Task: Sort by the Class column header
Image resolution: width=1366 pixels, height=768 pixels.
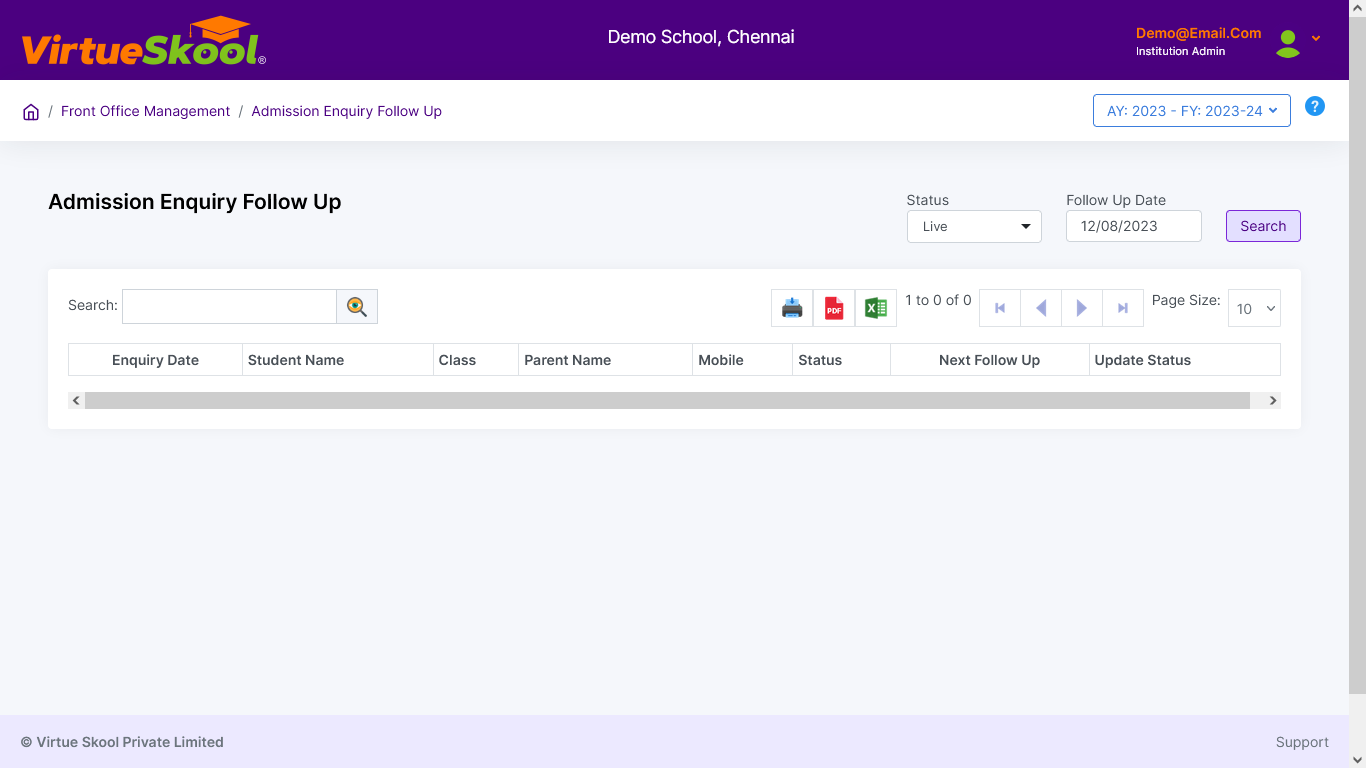Action: click(x=476, y=360)
